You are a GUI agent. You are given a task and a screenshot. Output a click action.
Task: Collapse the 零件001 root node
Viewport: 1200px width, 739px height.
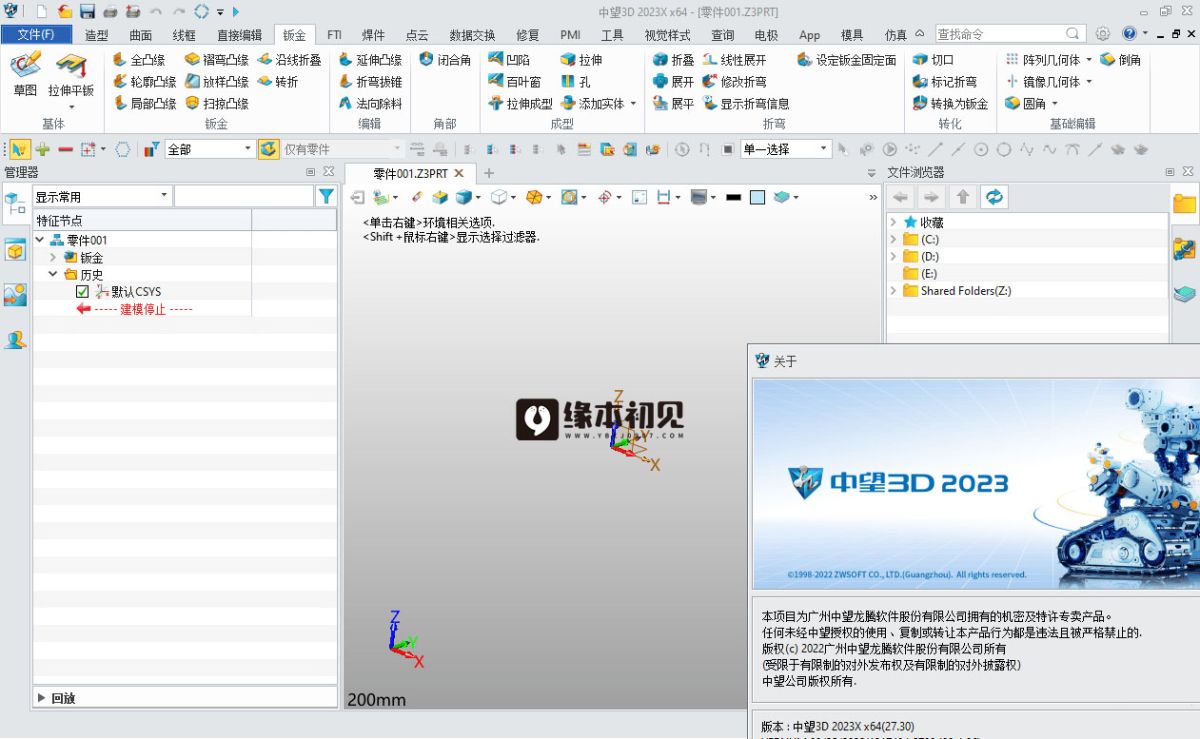39,241
